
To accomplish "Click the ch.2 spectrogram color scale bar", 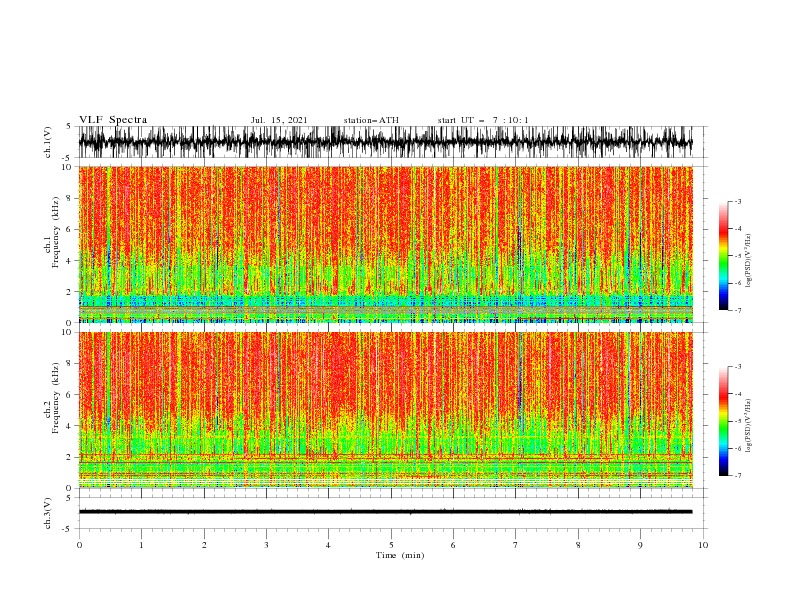I will coord(723,421).
